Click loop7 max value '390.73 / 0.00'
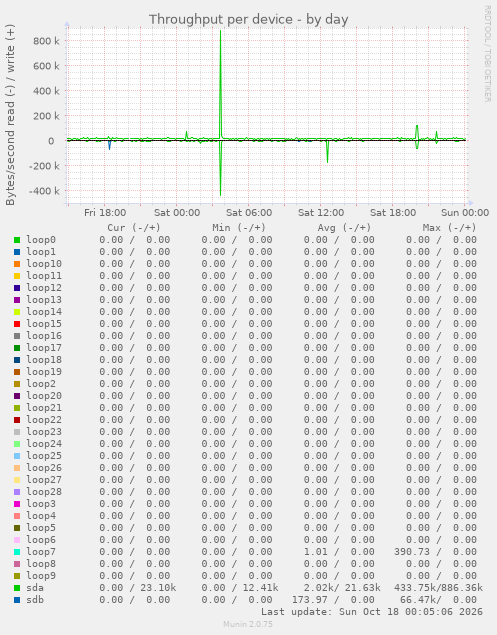The height and width of the screenshot is (635, 497). click(435, 552)
